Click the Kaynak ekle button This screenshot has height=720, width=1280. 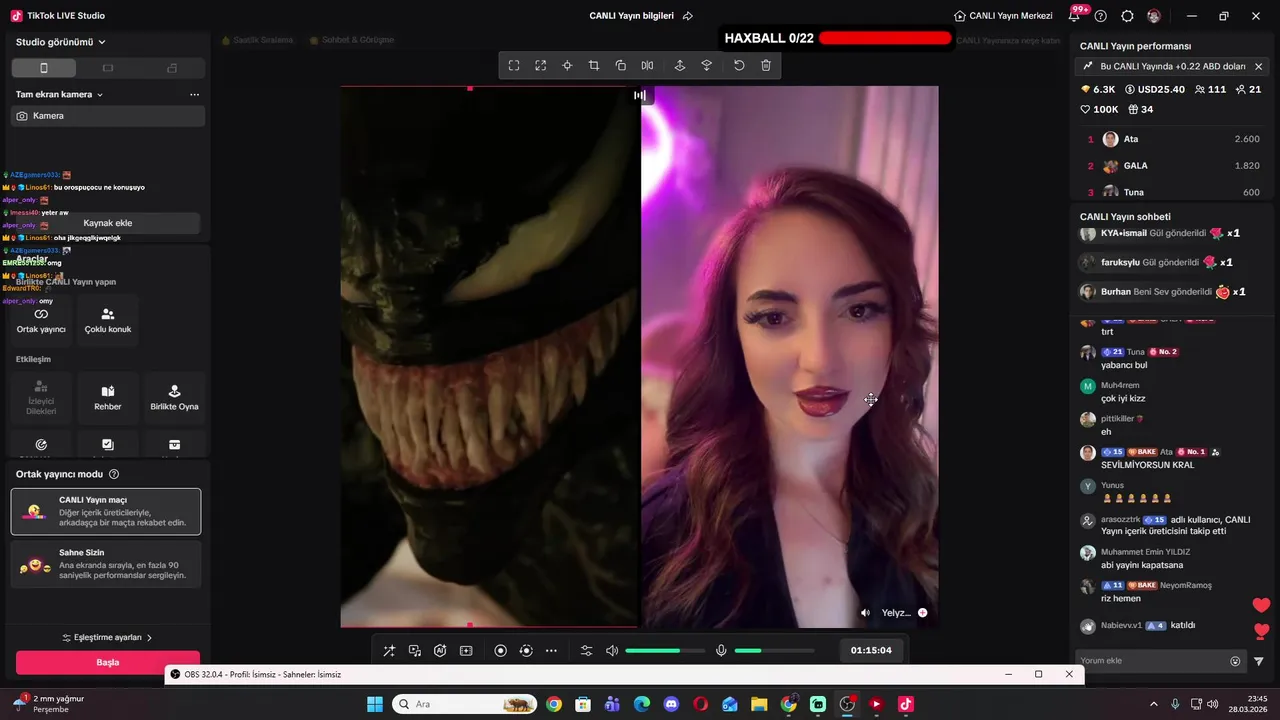[x=108, y=223]
